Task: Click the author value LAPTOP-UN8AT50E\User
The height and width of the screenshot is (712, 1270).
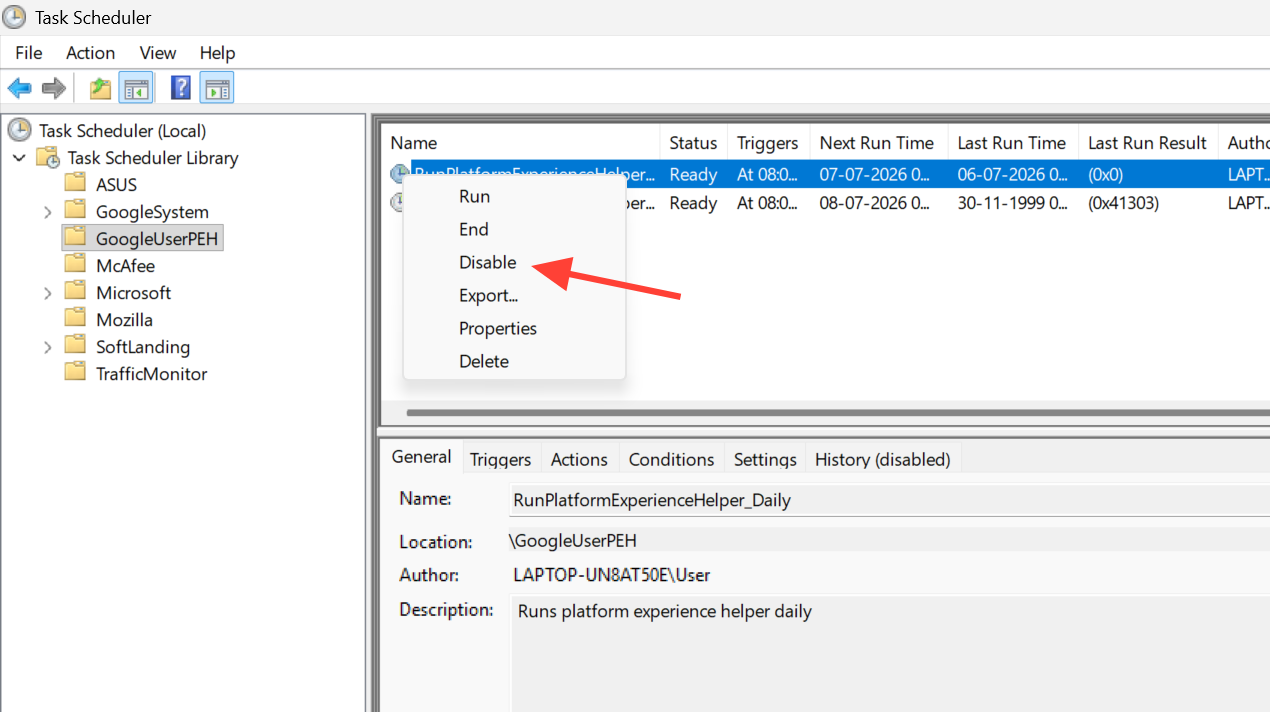Action: [x=611, y=575]
